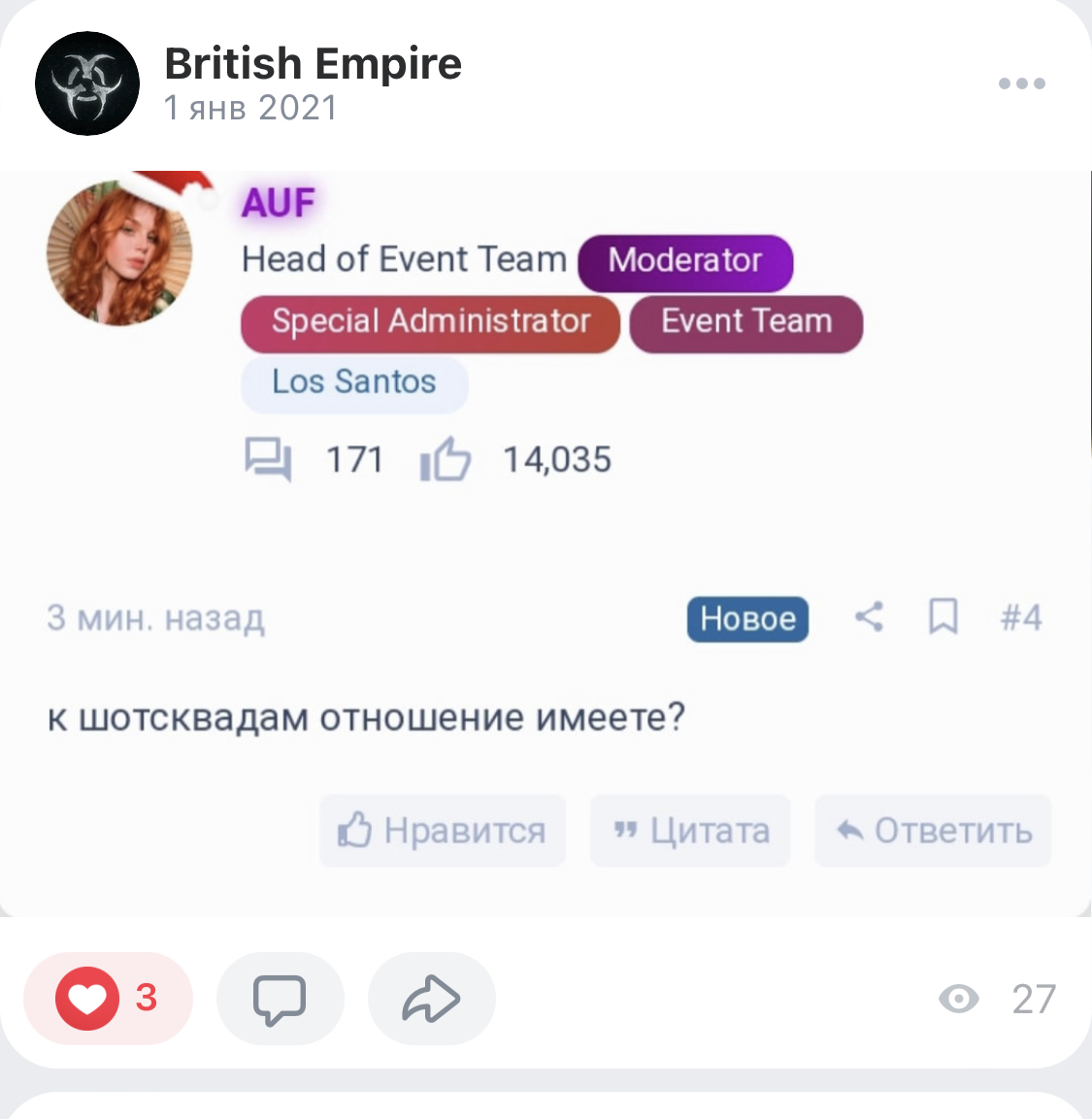
Task: Click the Special Administrator badge
Action: pyautogui.click(x=430, y=324)
